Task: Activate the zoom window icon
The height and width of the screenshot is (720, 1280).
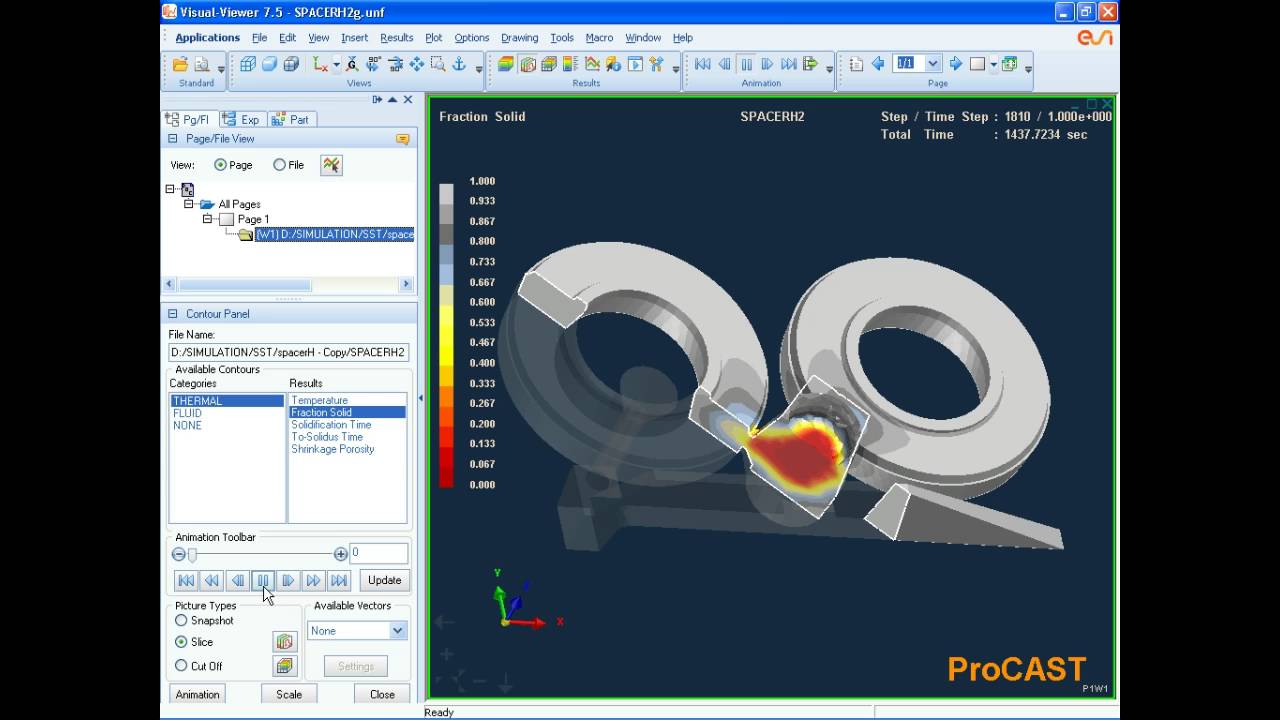Action: [x=438, y=64]
